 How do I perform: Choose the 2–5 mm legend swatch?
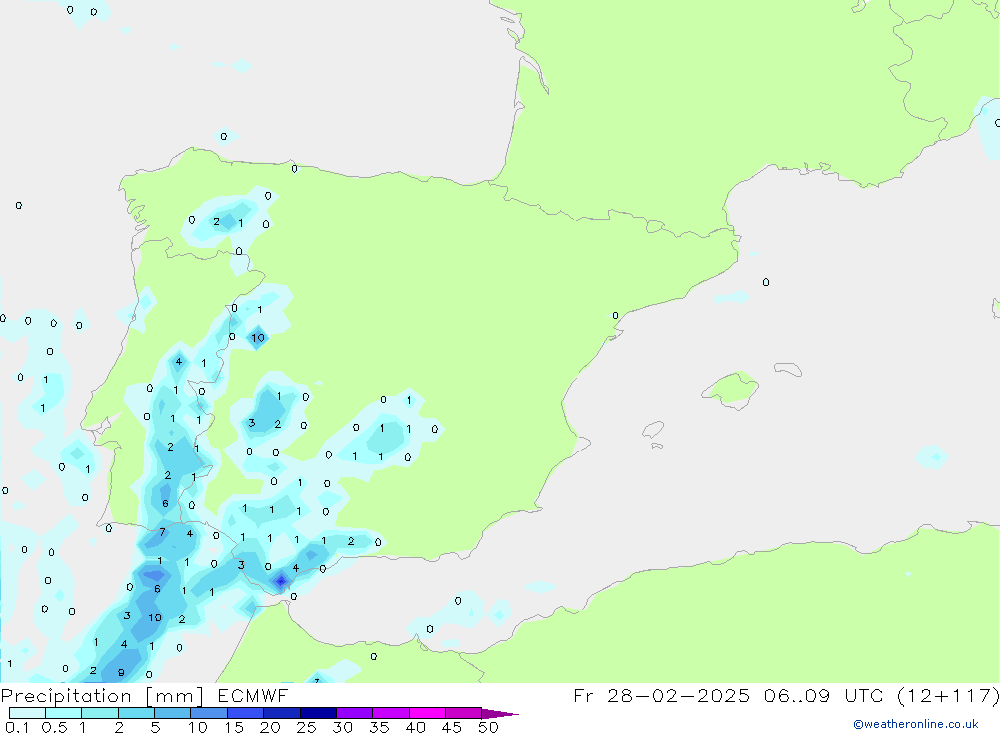click(136, 713)
